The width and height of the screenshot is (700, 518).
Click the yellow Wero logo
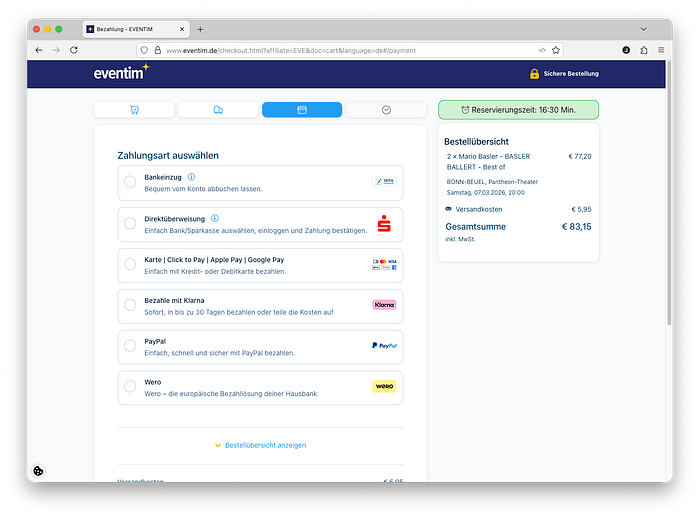[384, 386]
